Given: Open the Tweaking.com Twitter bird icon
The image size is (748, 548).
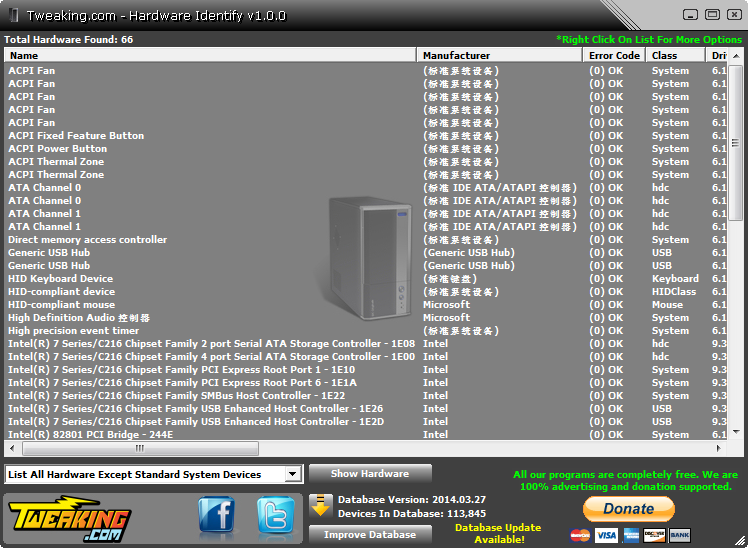Looking at the screenshot, I should click(276, 514).
